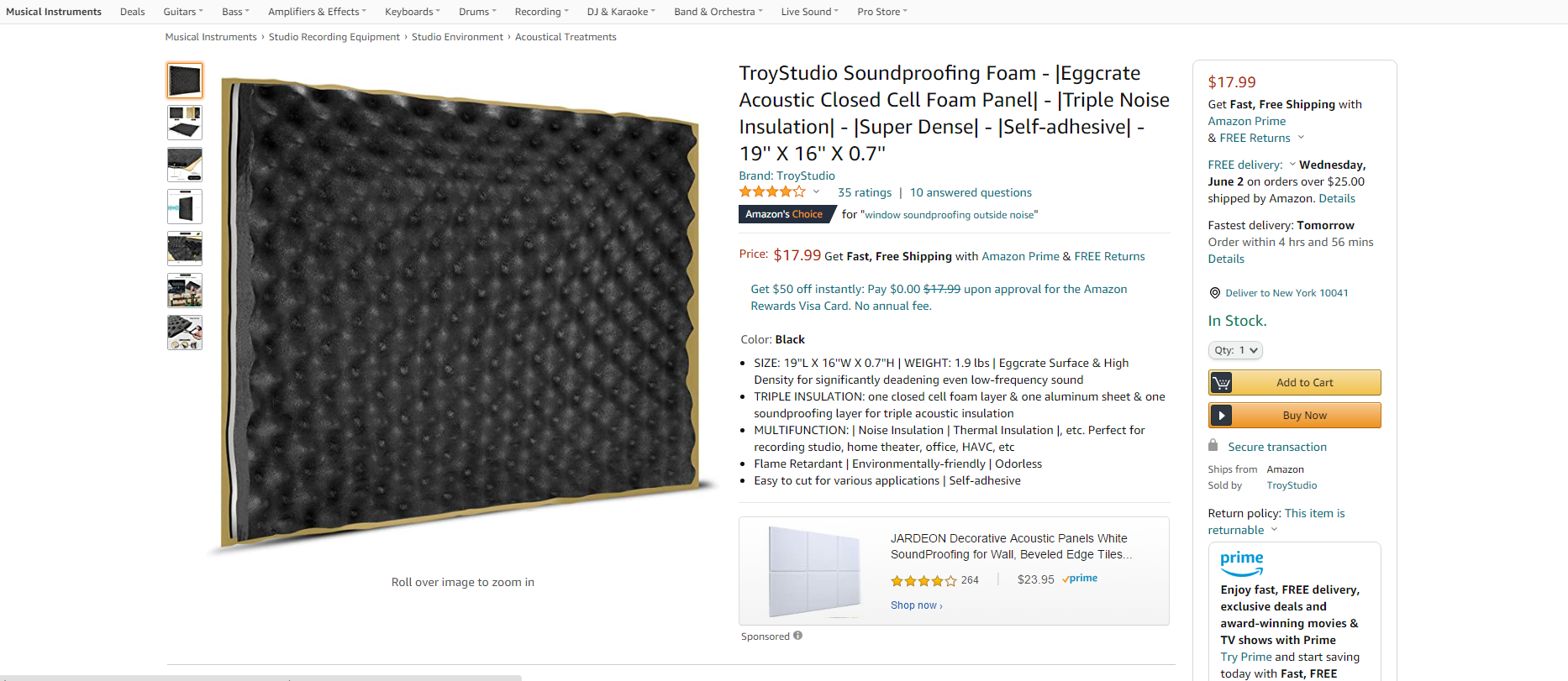Image resolution: width=1568 pixels, height=681 pixels.
Task: Expand the return policy details chevron
Action: pyautogui.click(x=1274, y=530)
